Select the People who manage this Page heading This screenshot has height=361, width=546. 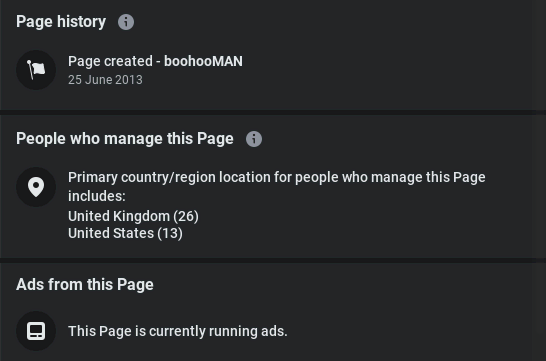pos(125,139)
